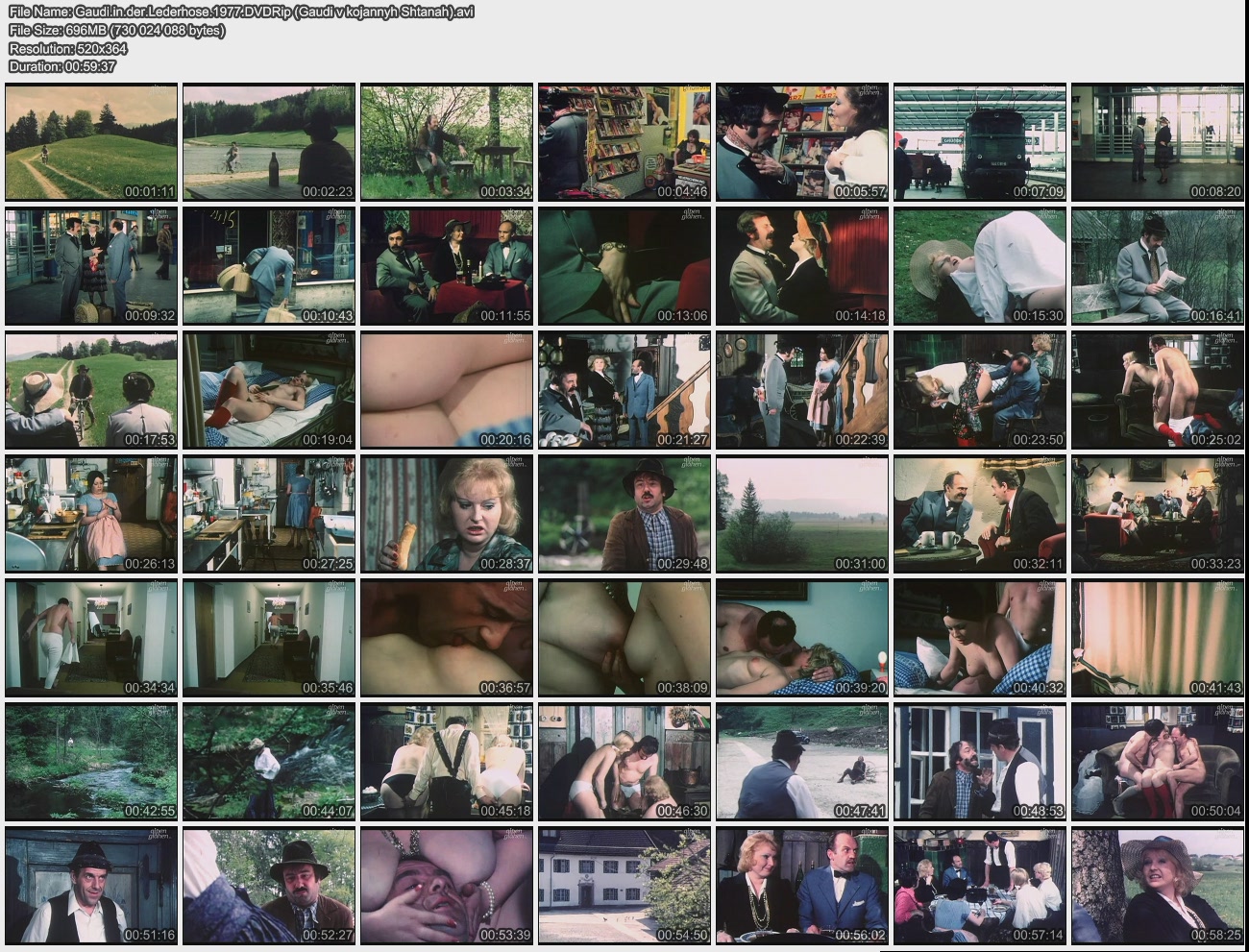1249x952 pixels.
Task: Open the cyclist on path frame at 00:17:53
Action: (91, 390)
